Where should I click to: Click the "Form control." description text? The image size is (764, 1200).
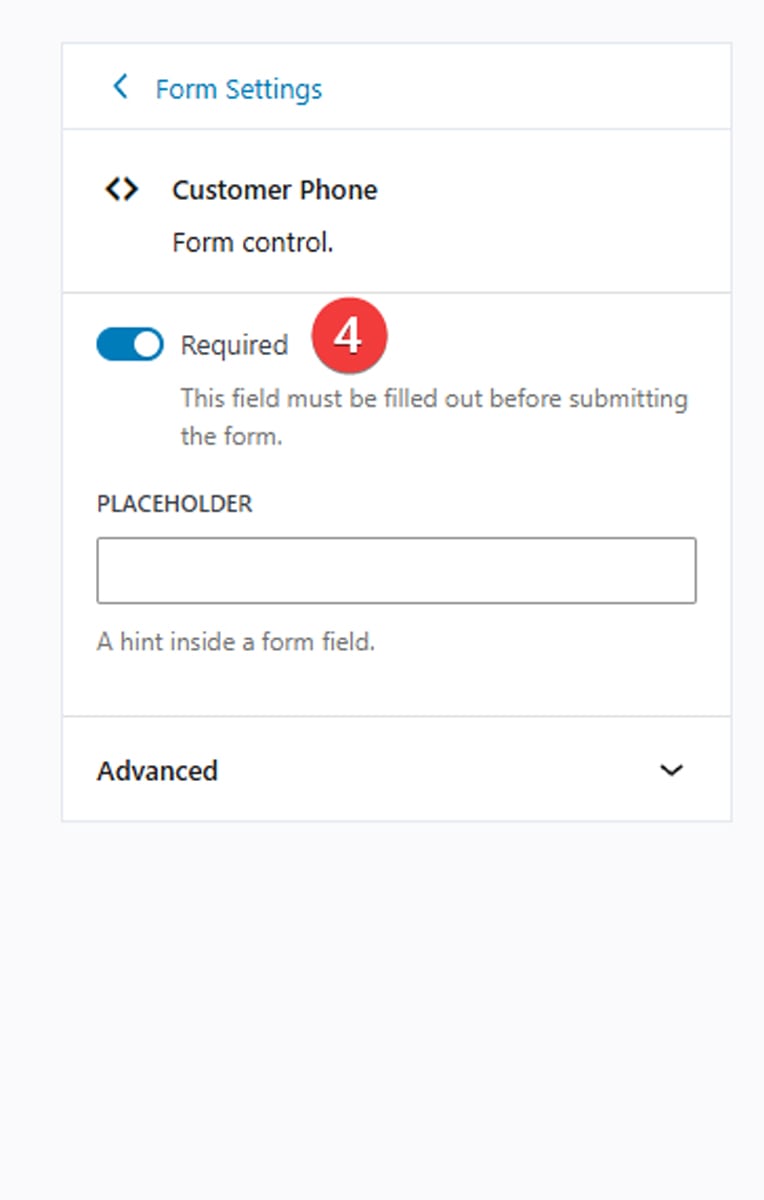252,243
